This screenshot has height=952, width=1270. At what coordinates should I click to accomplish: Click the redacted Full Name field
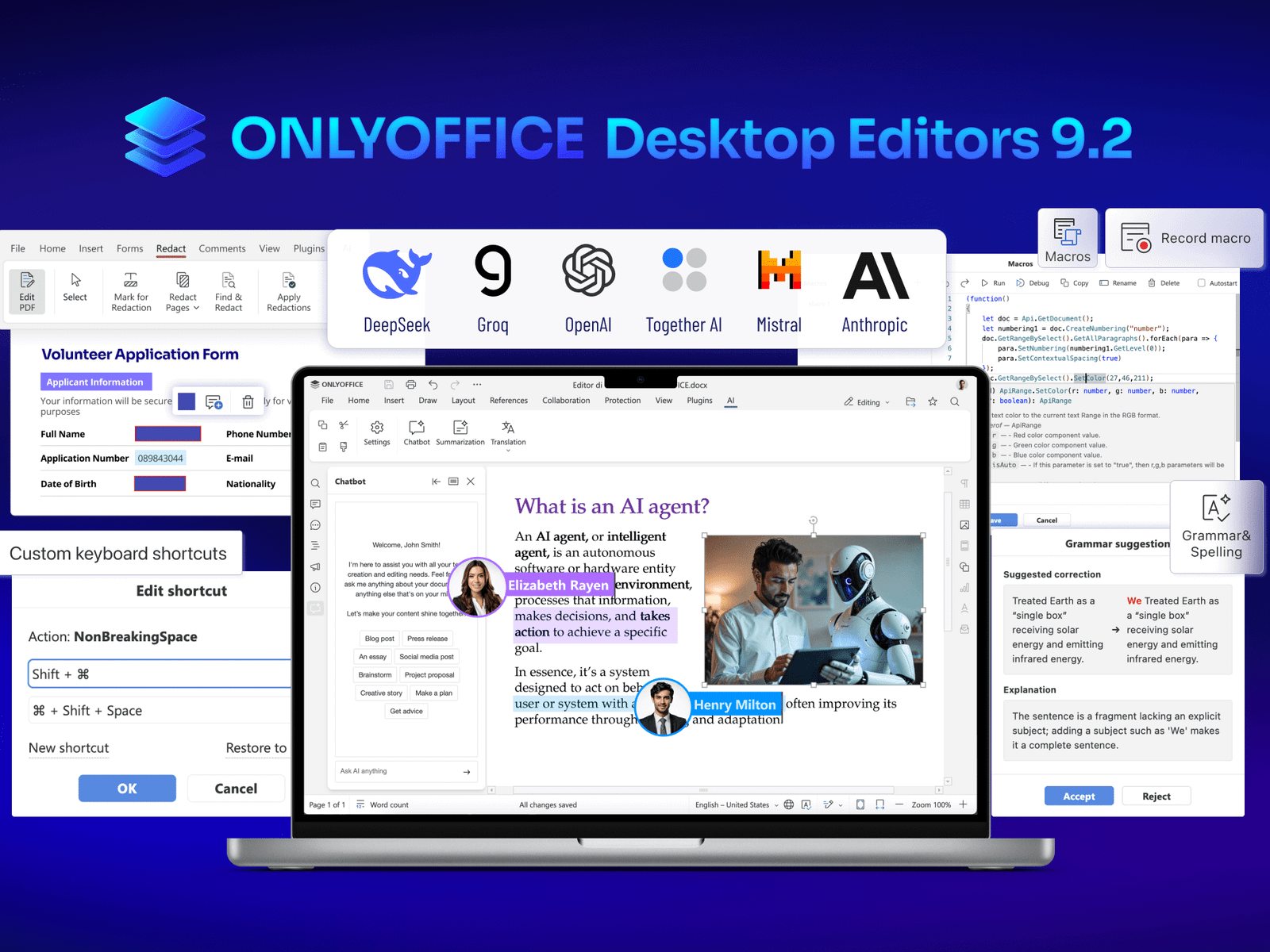[x=167, y=434]
